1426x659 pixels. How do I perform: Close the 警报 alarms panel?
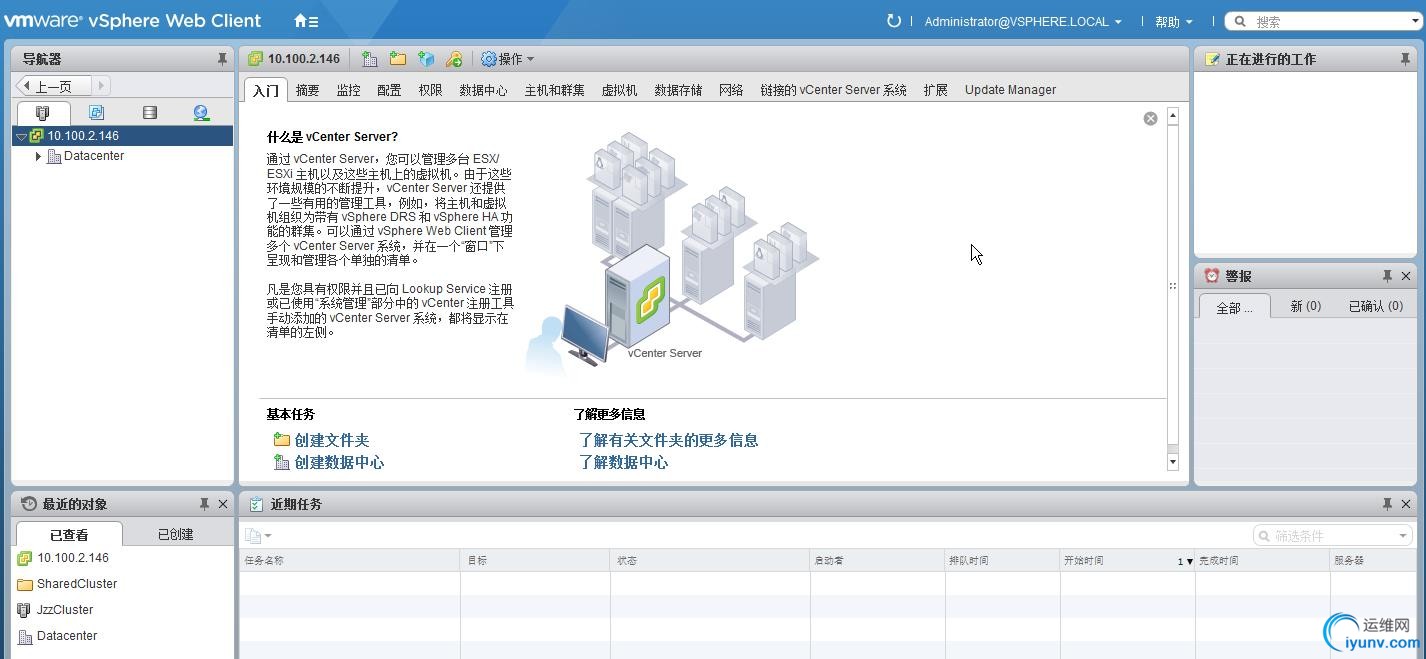[1406, 276]
